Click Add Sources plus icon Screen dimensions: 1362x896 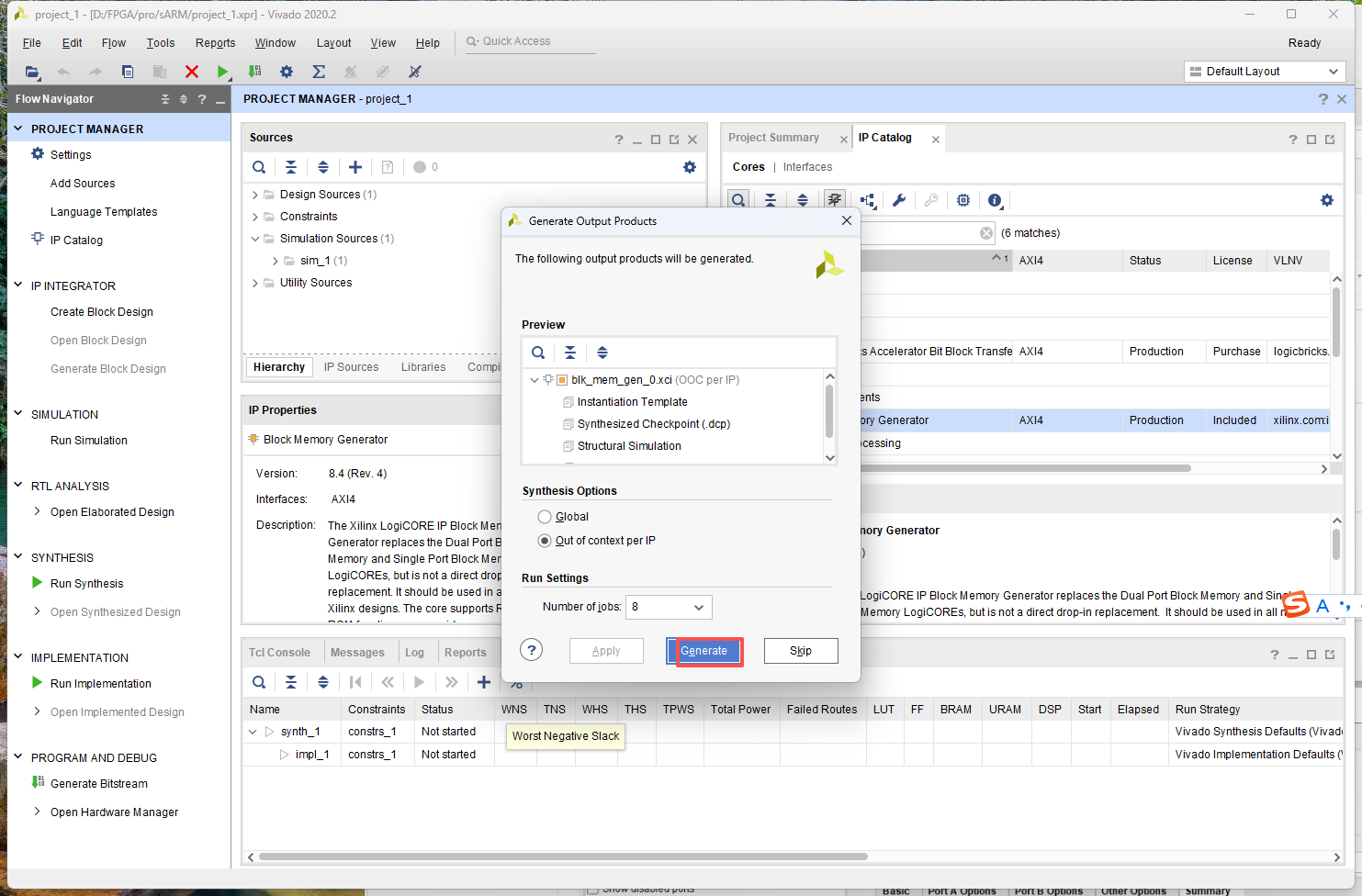(355, 167)
